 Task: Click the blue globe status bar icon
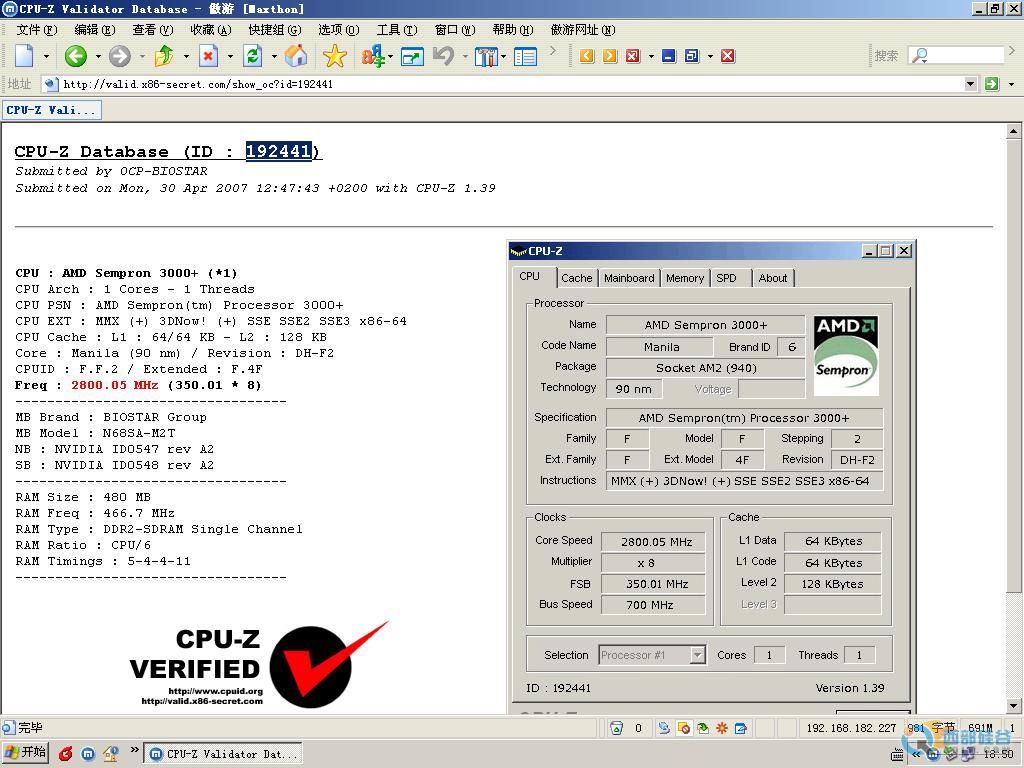664,728
